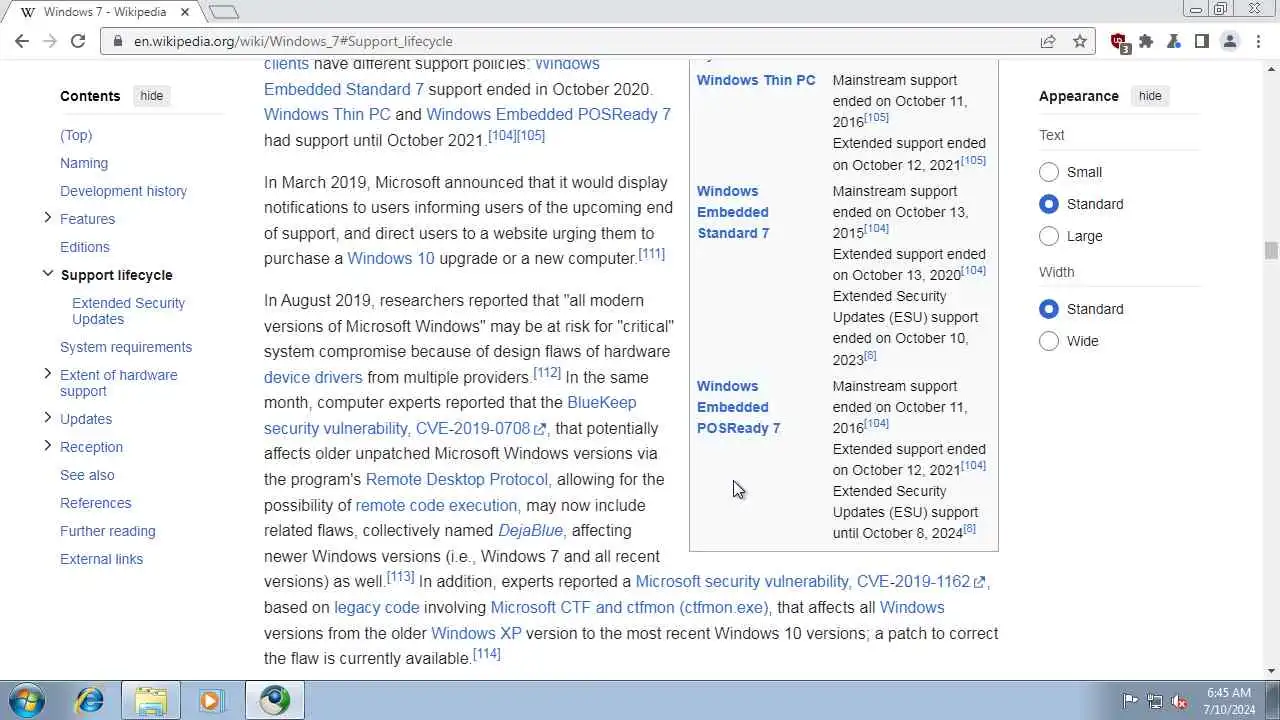Click the browser forward arrow
The height and width of the screenshot is (720, 1280).
point(50,41)
